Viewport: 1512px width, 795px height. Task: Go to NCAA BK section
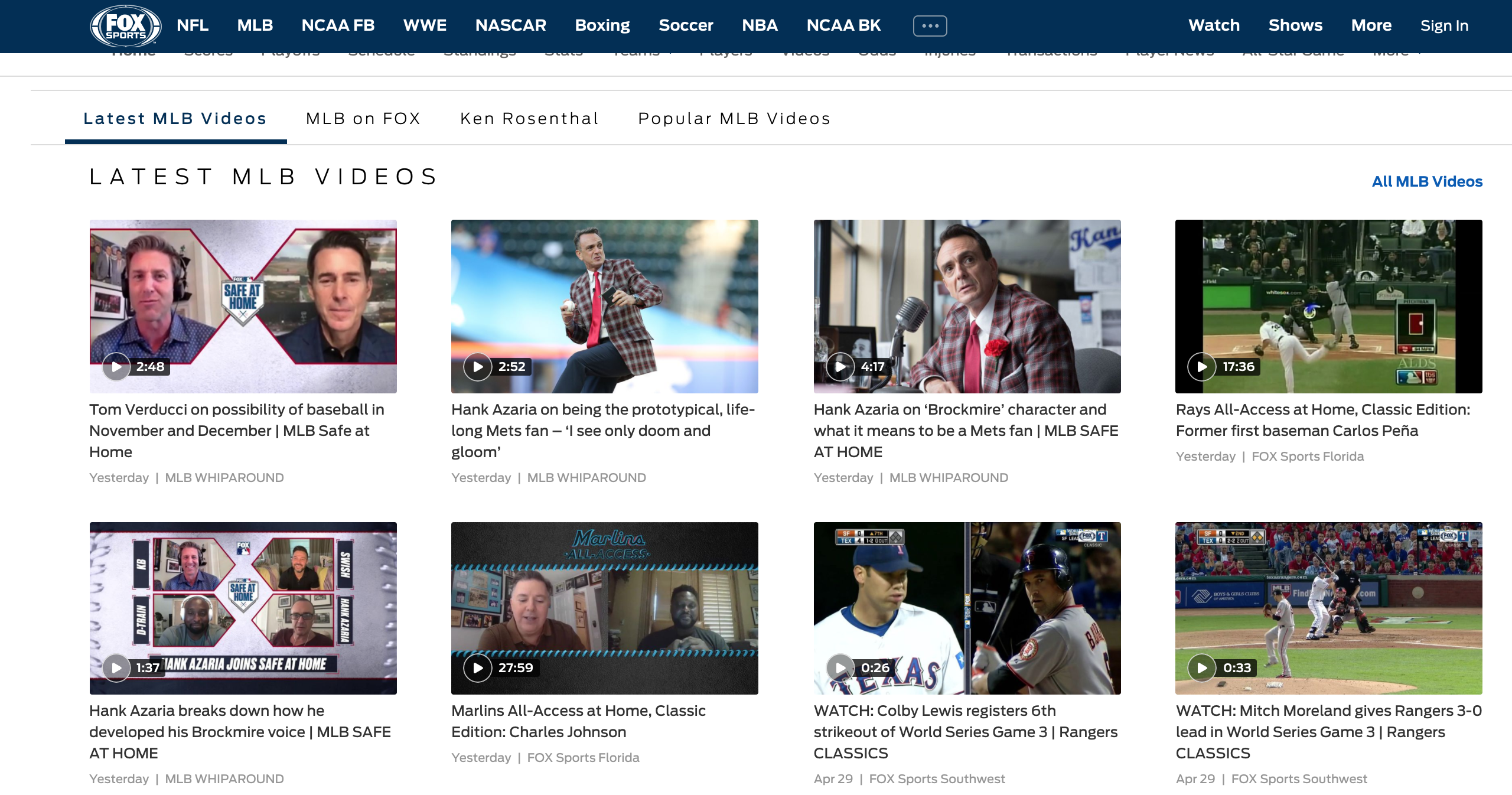coord(843,25)
